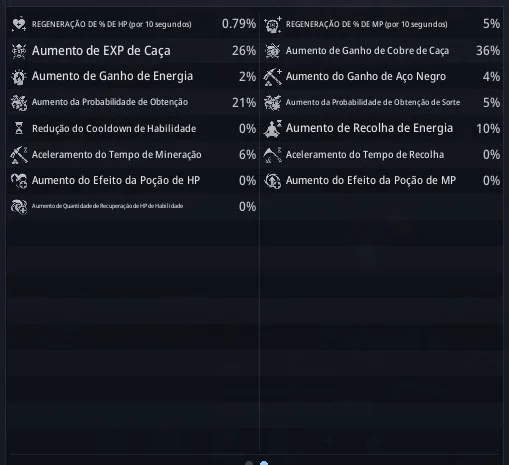This screenshot has width=509, height=465.
Task: Click the HP regeneration heart icon
Action: point(19,24)
